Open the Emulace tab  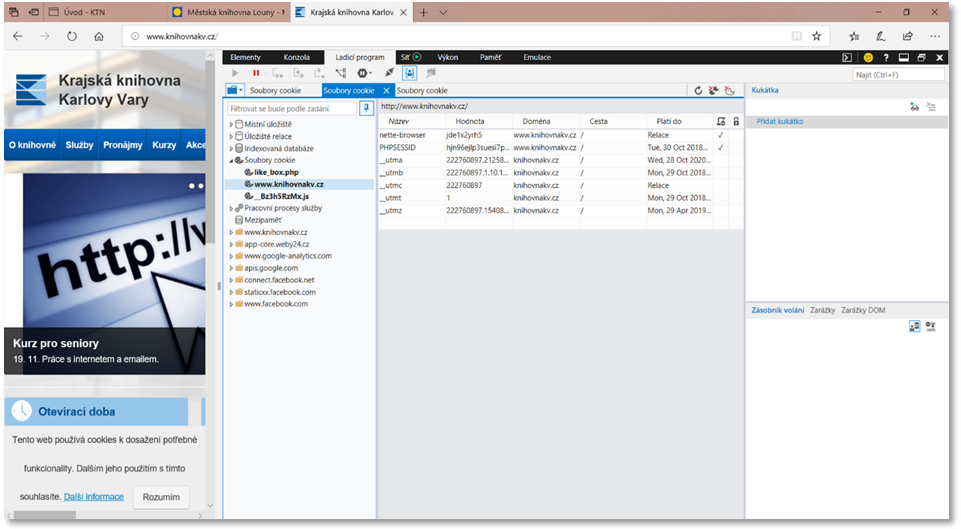537,58
